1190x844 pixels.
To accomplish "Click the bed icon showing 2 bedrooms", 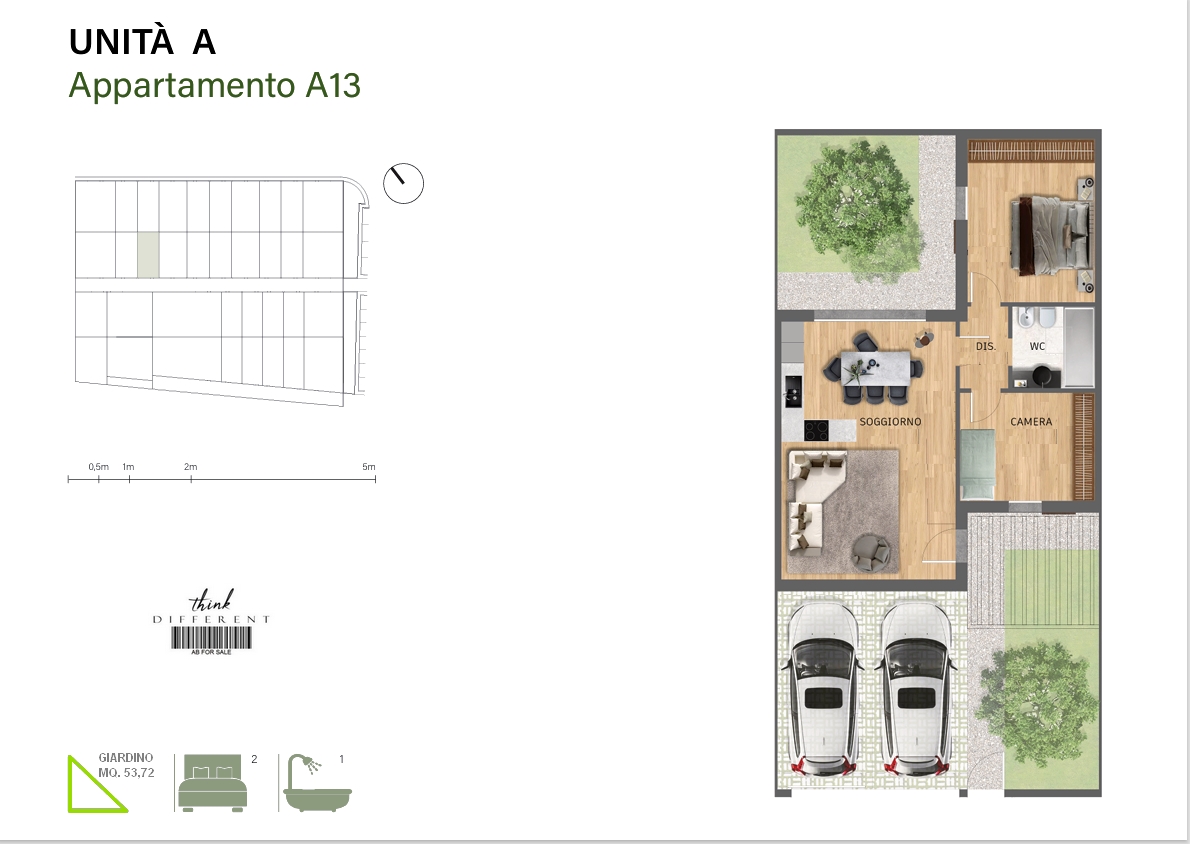I will [x=211, y=784].
